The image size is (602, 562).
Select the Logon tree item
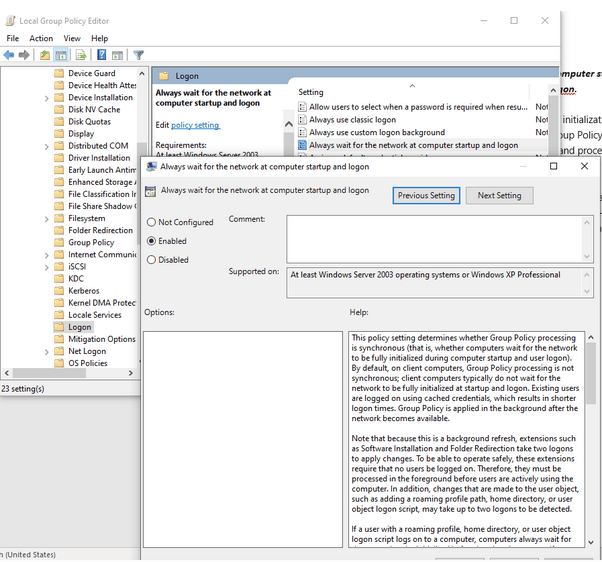[80, 327]
